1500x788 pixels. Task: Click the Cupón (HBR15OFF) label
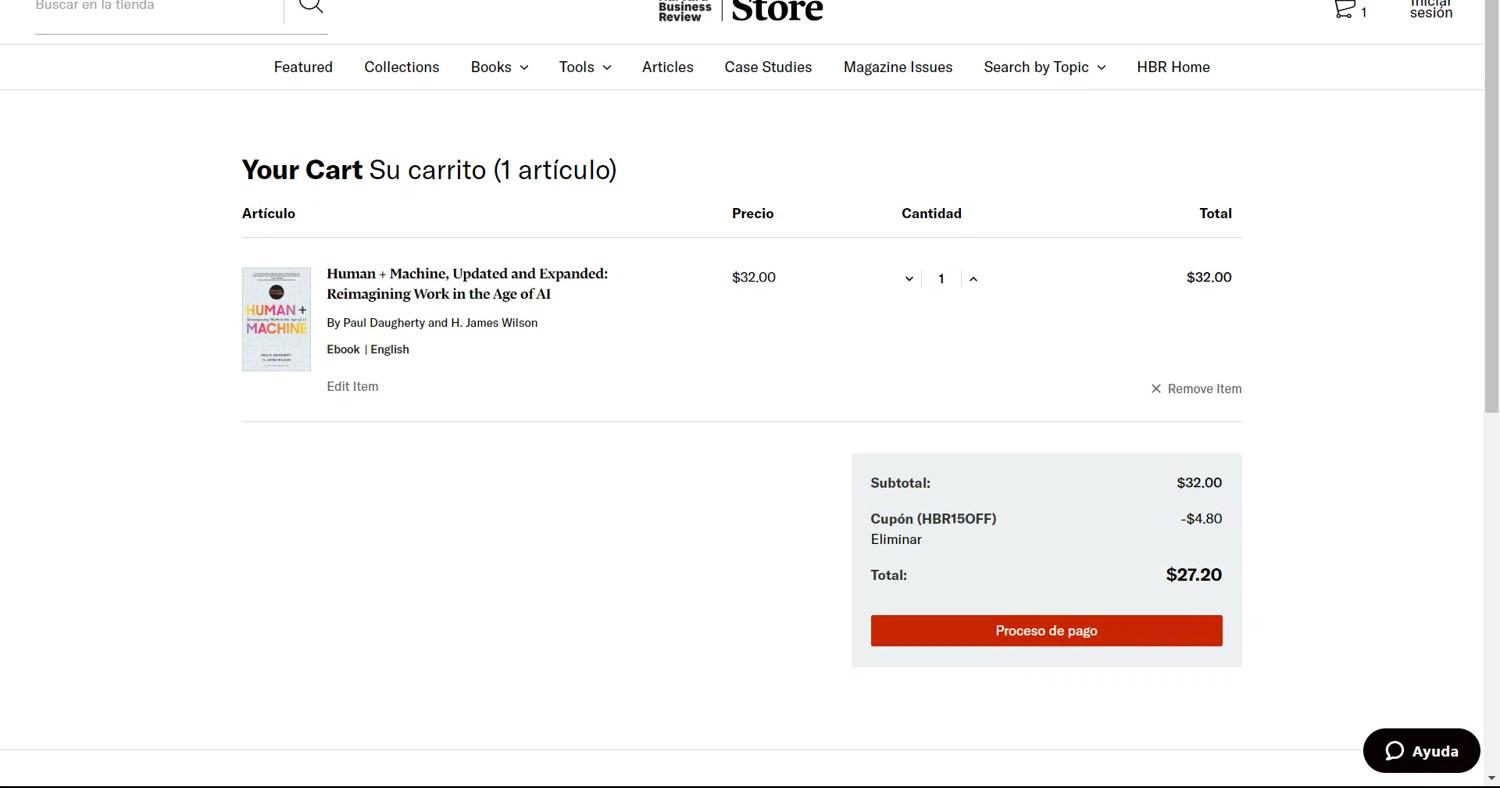pyautogui.click(x=933, y=519)
